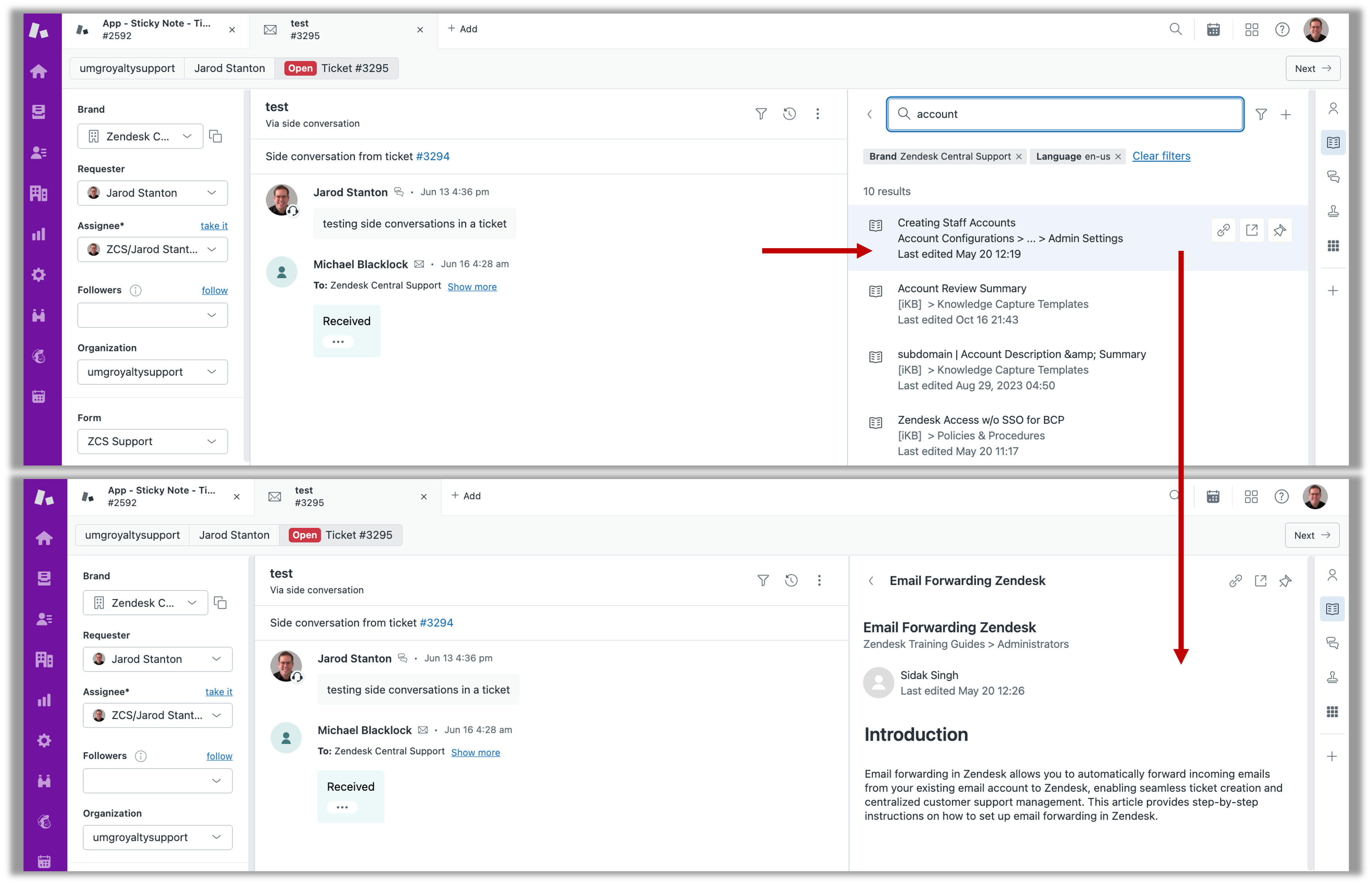Open Reporting bar-chart icon in upper screenshot sidebar
This screenshot has height=884, width=1372.
[x=38, y=234]
